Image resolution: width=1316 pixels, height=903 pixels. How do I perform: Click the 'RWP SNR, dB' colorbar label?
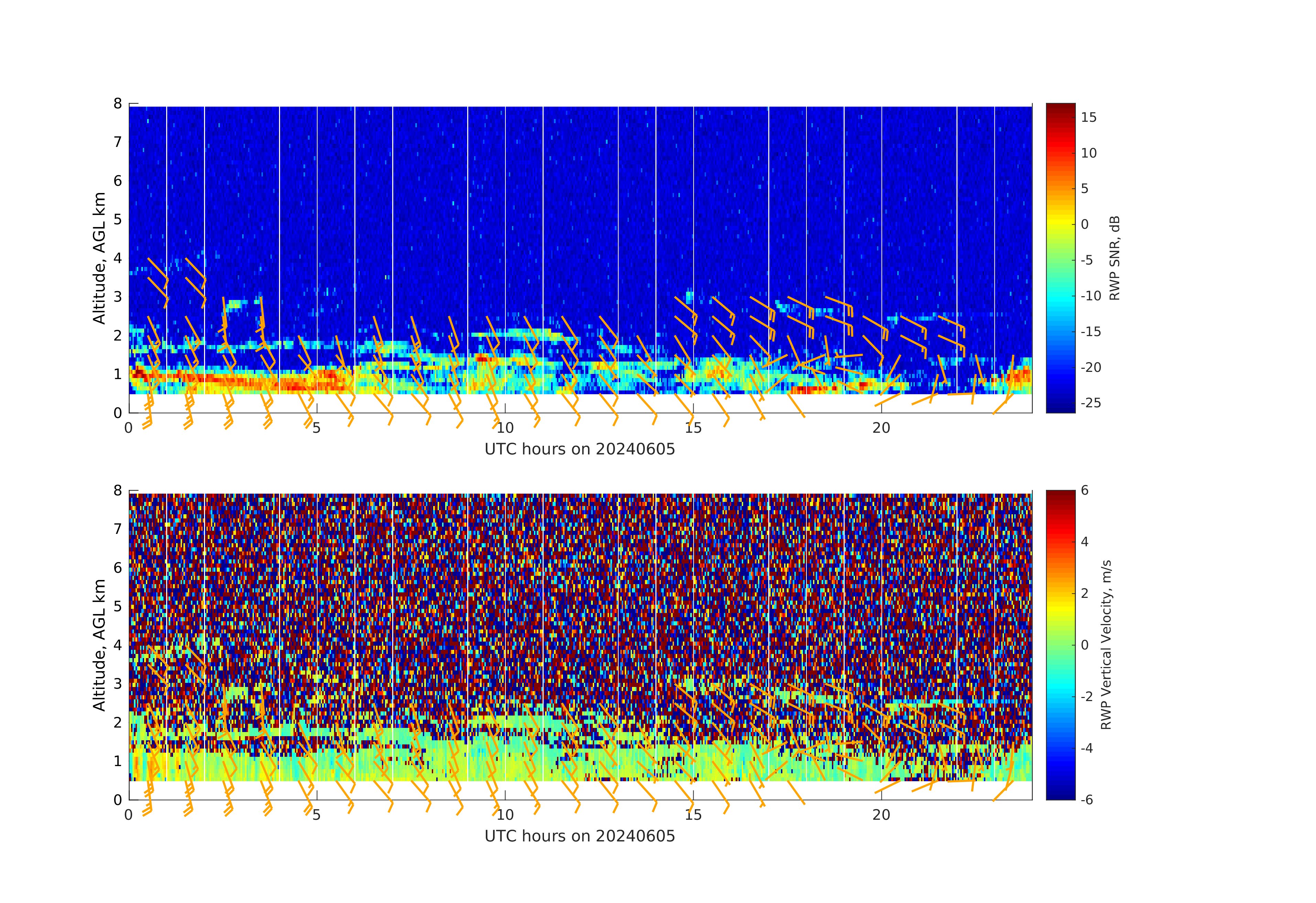coord(1114,258)
